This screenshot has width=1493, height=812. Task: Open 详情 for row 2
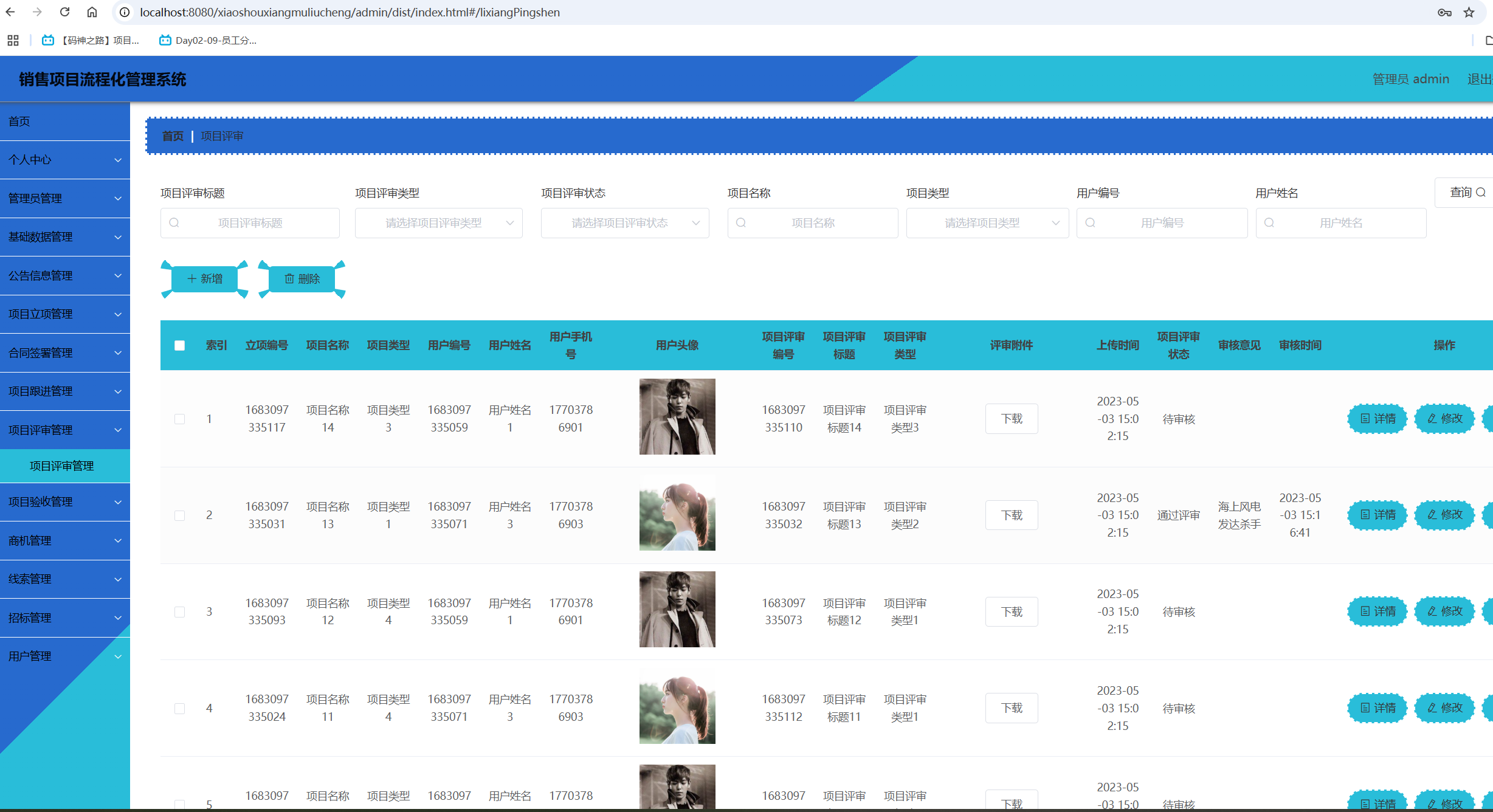[x=1377, y=515]
